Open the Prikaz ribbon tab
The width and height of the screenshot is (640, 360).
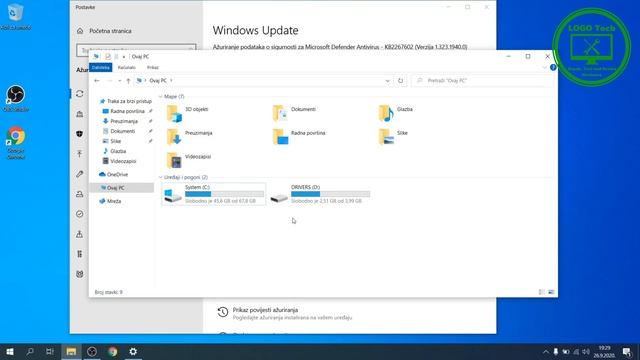click(153, 67)
